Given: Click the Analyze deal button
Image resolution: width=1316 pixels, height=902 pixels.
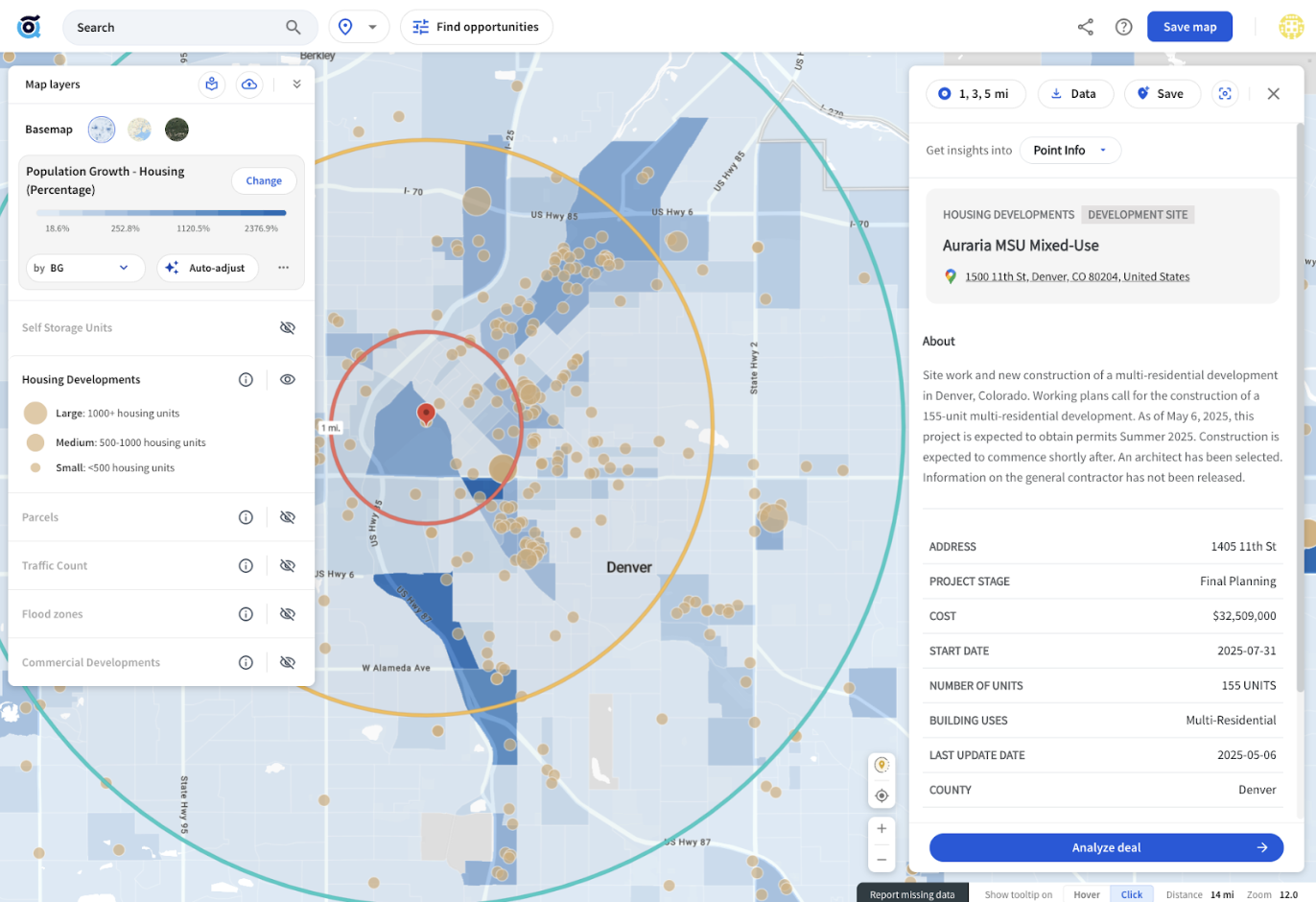Looking at the screenshot, I should pyautogui.click(x=1106, y=847).
